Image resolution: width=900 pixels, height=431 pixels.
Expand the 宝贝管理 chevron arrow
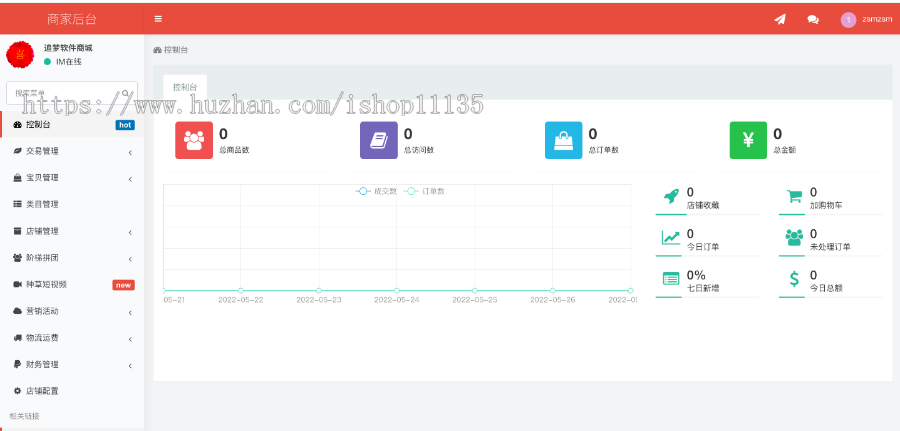(x=130, y=179)
